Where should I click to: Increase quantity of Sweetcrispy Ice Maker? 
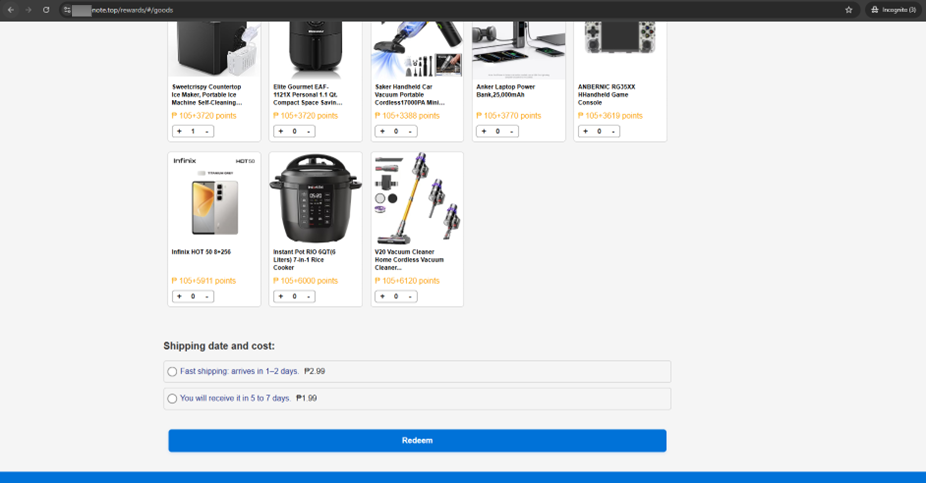point(180,132)
